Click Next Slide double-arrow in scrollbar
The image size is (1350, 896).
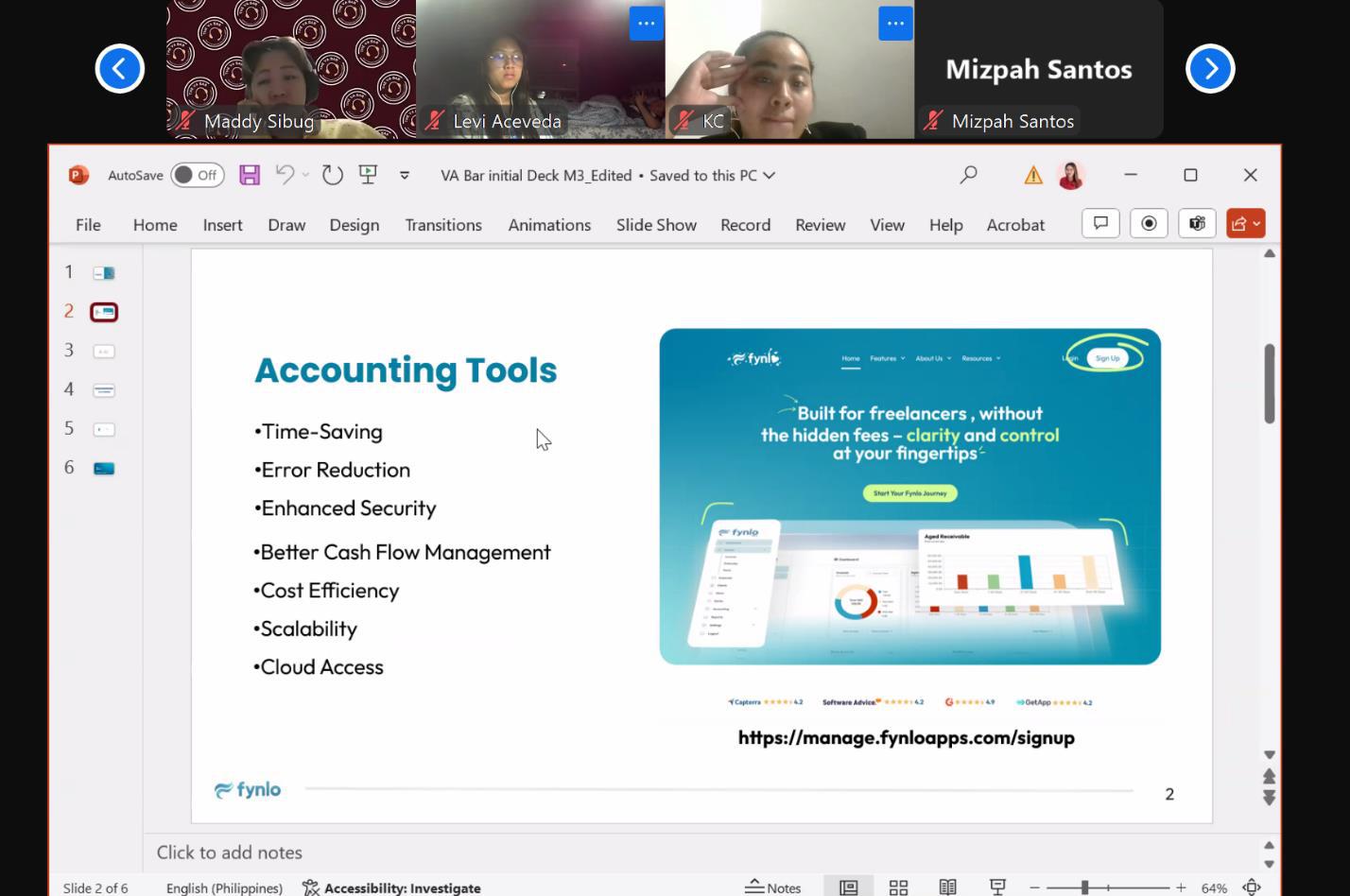click(x=1269, y=798)
